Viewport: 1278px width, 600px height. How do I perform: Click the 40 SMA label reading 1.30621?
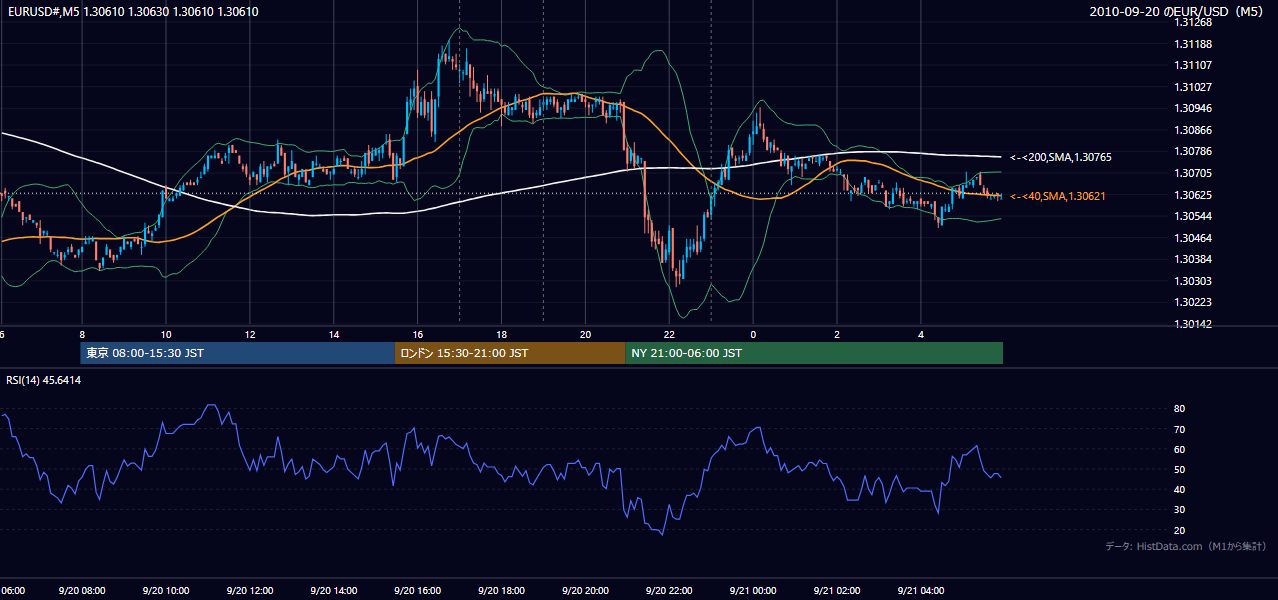click(1058, 196)
